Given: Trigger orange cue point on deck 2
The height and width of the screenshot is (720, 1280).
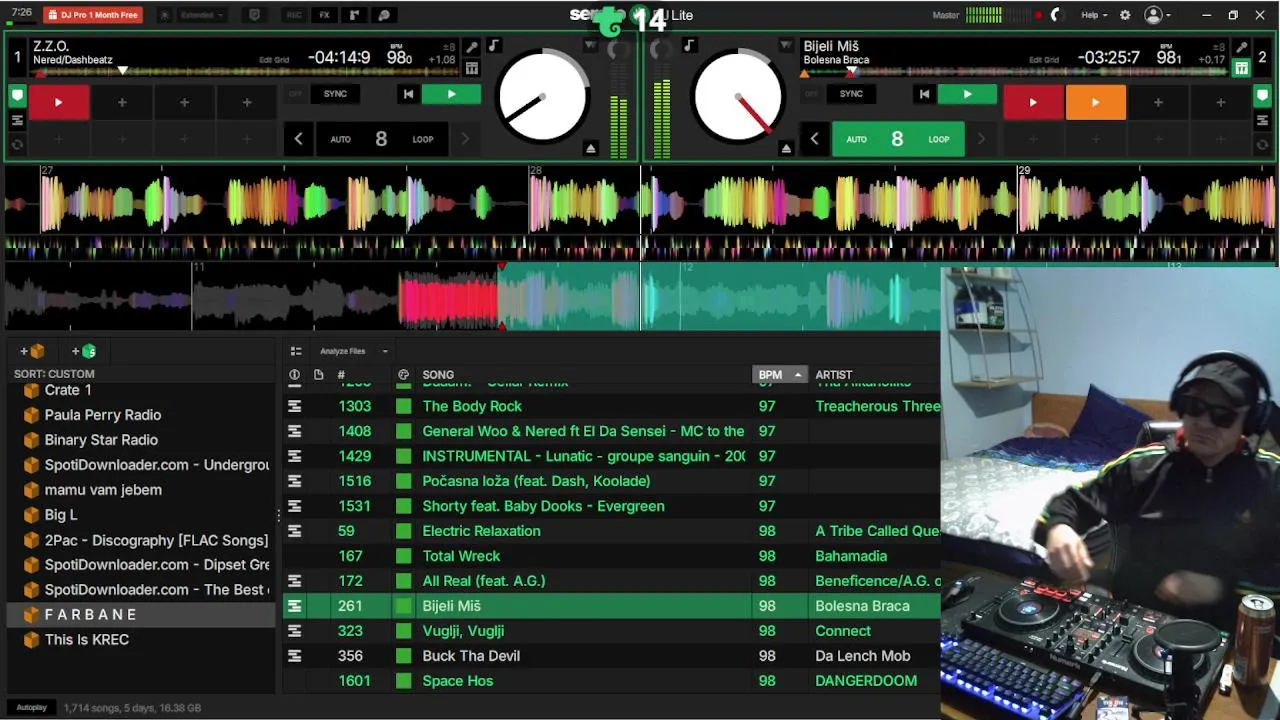Looking at the screenshot, I should click(x=1095, y=102).
